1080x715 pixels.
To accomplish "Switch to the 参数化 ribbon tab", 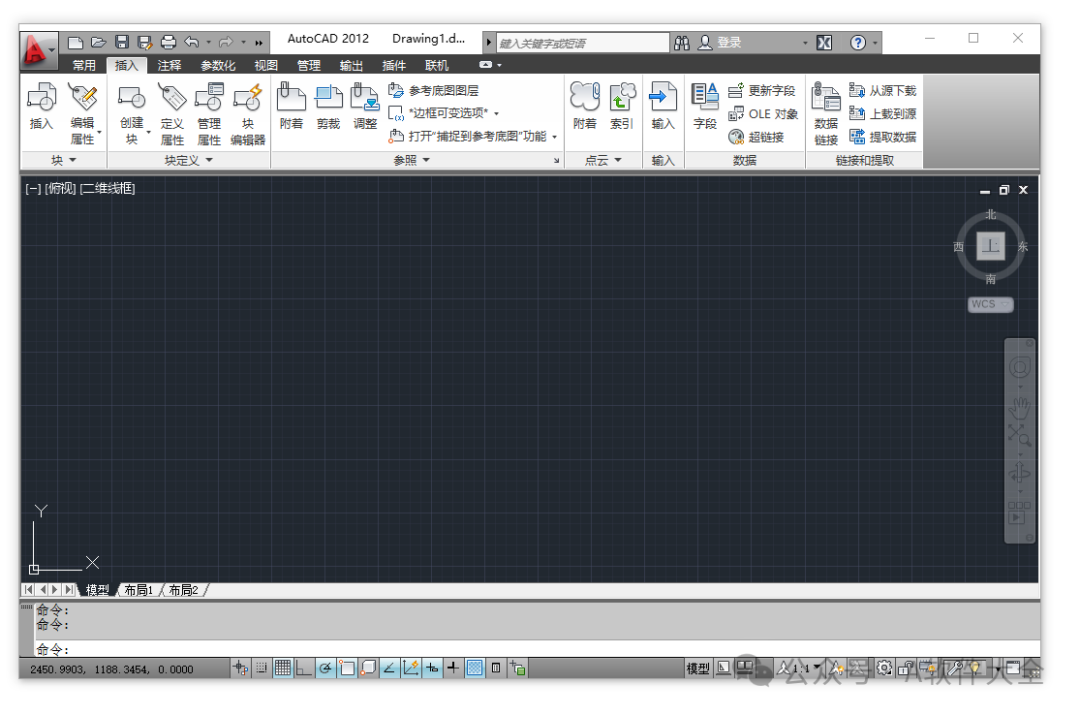I will [218, 65].
